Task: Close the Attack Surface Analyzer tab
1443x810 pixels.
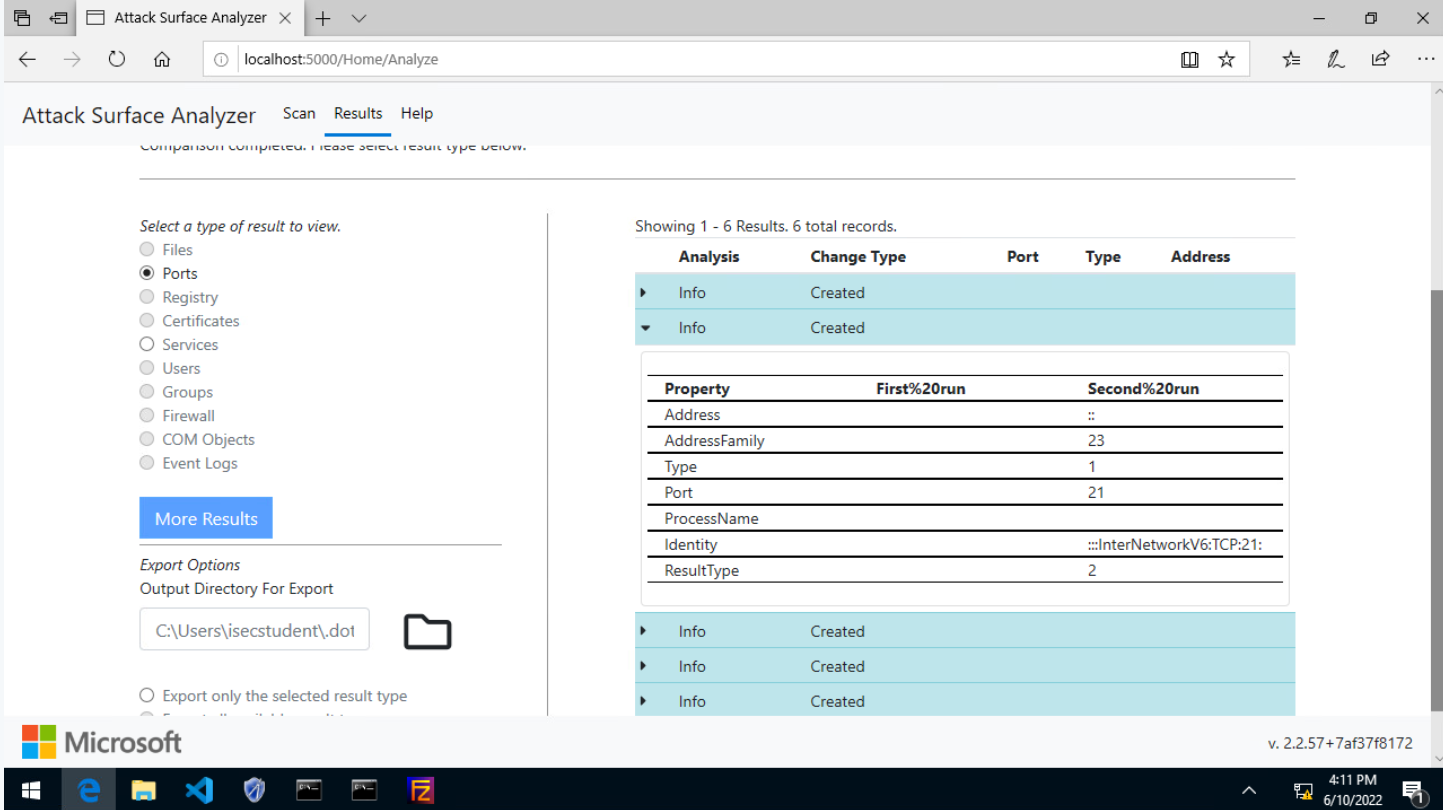Action: tap(284, 18)
